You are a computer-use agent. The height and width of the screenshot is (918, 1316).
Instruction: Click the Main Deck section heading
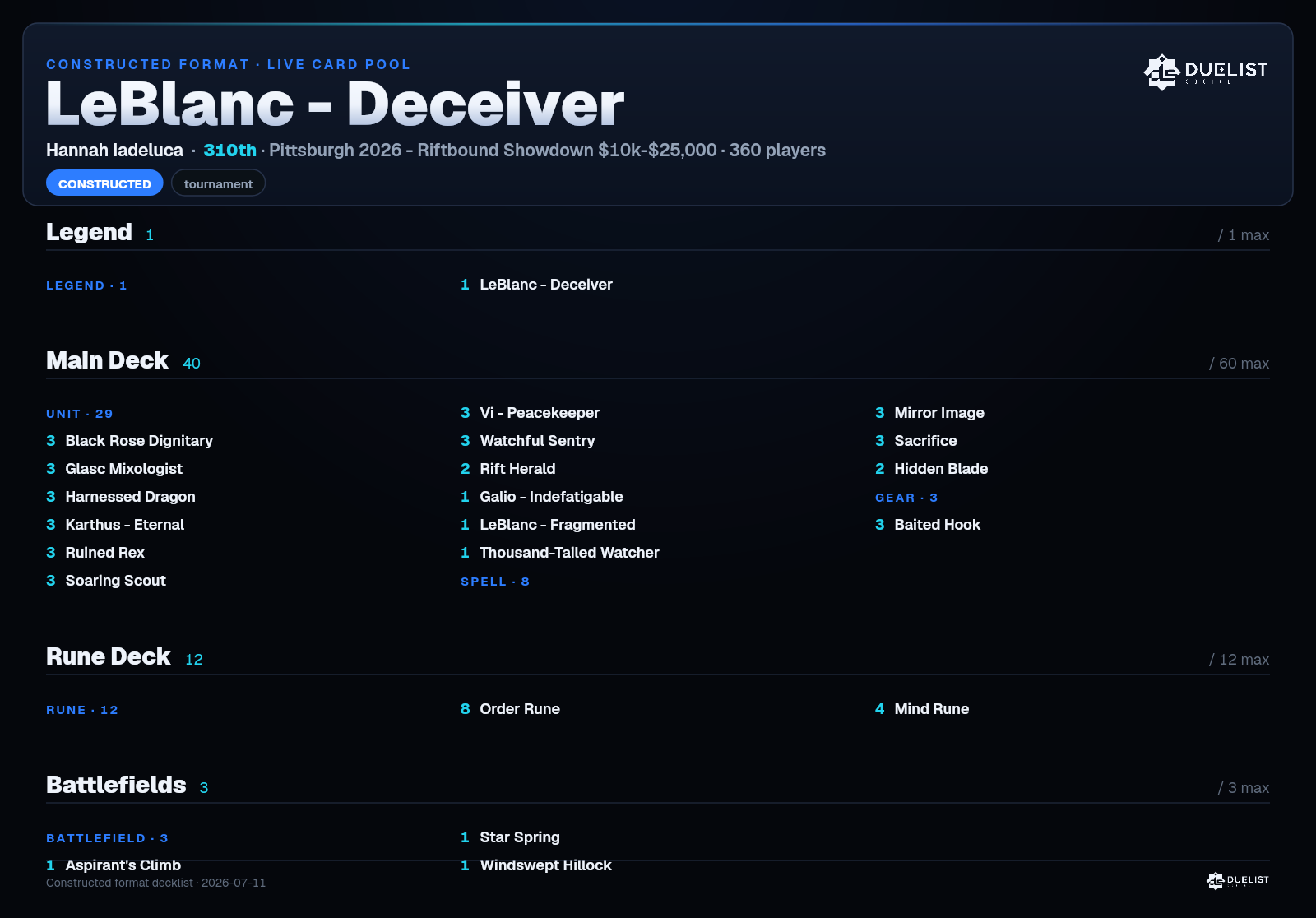coord(107,360)
